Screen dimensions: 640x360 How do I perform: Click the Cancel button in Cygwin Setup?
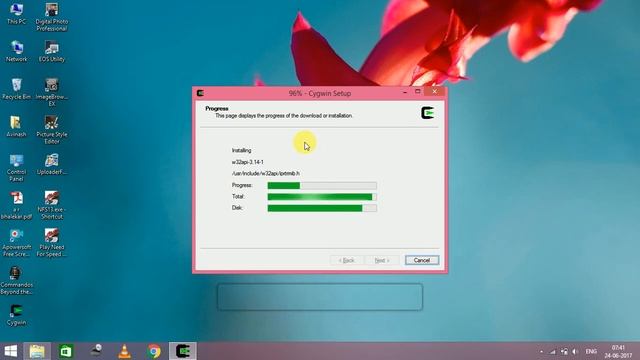click(x=422, y=260)
